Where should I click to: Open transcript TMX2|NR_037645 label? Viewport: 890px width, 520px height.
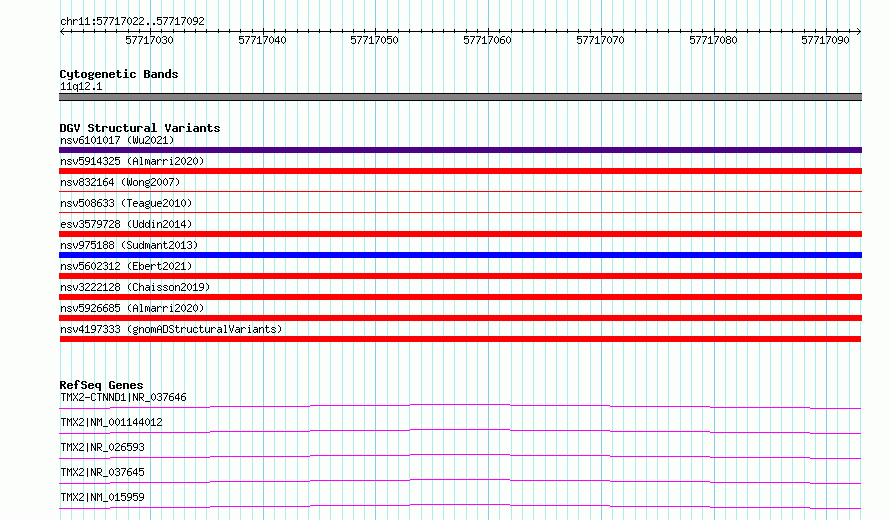pyautogui.click(x=102, y=472)
